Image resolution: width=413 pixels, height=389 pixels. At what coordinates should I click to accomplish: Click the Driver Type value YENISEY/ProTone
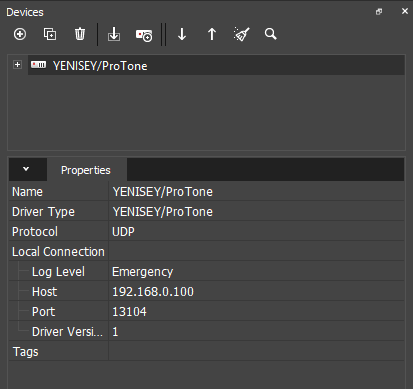click(163, 212)
